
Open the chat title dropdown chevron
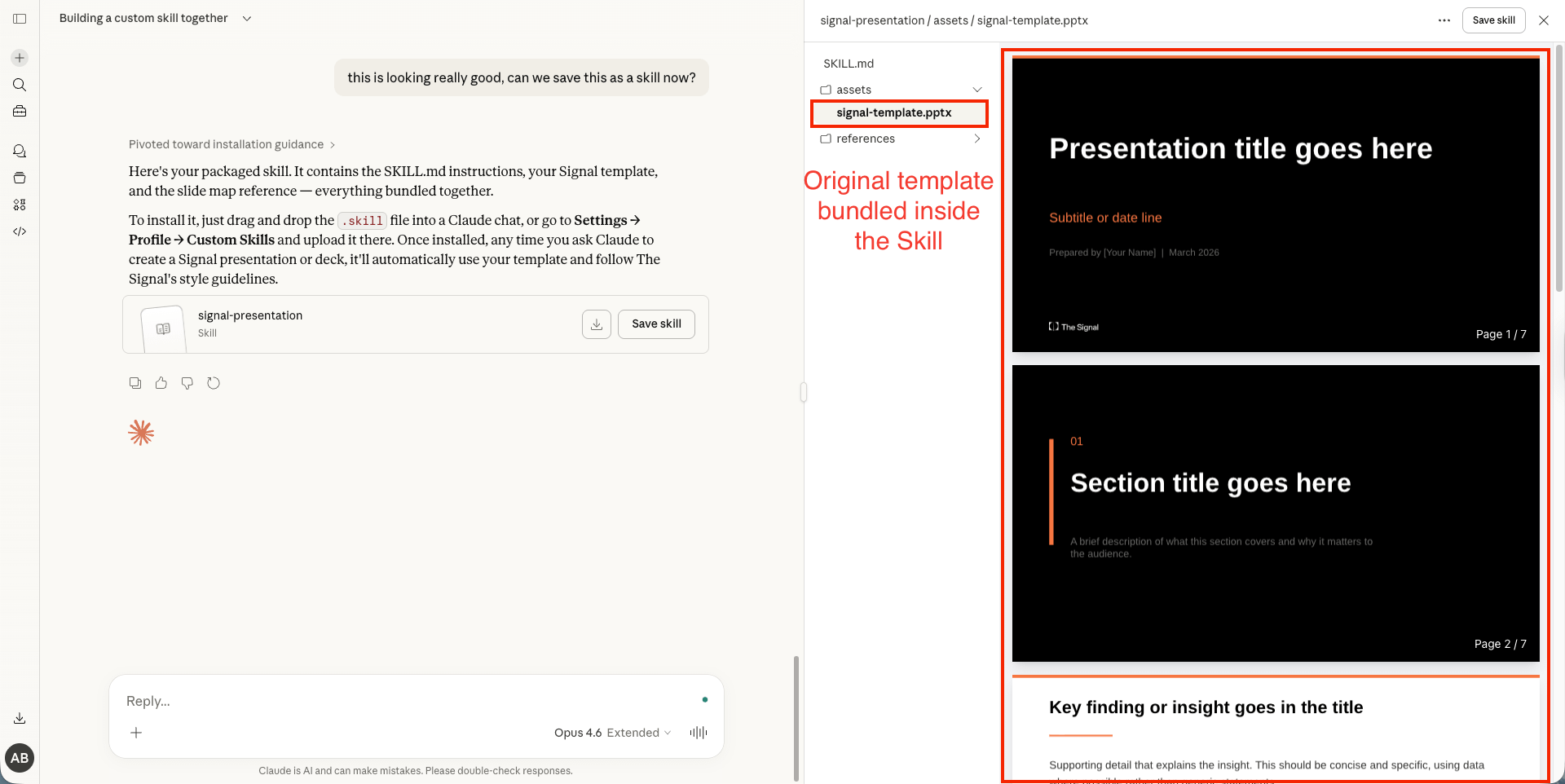(247, 19)
